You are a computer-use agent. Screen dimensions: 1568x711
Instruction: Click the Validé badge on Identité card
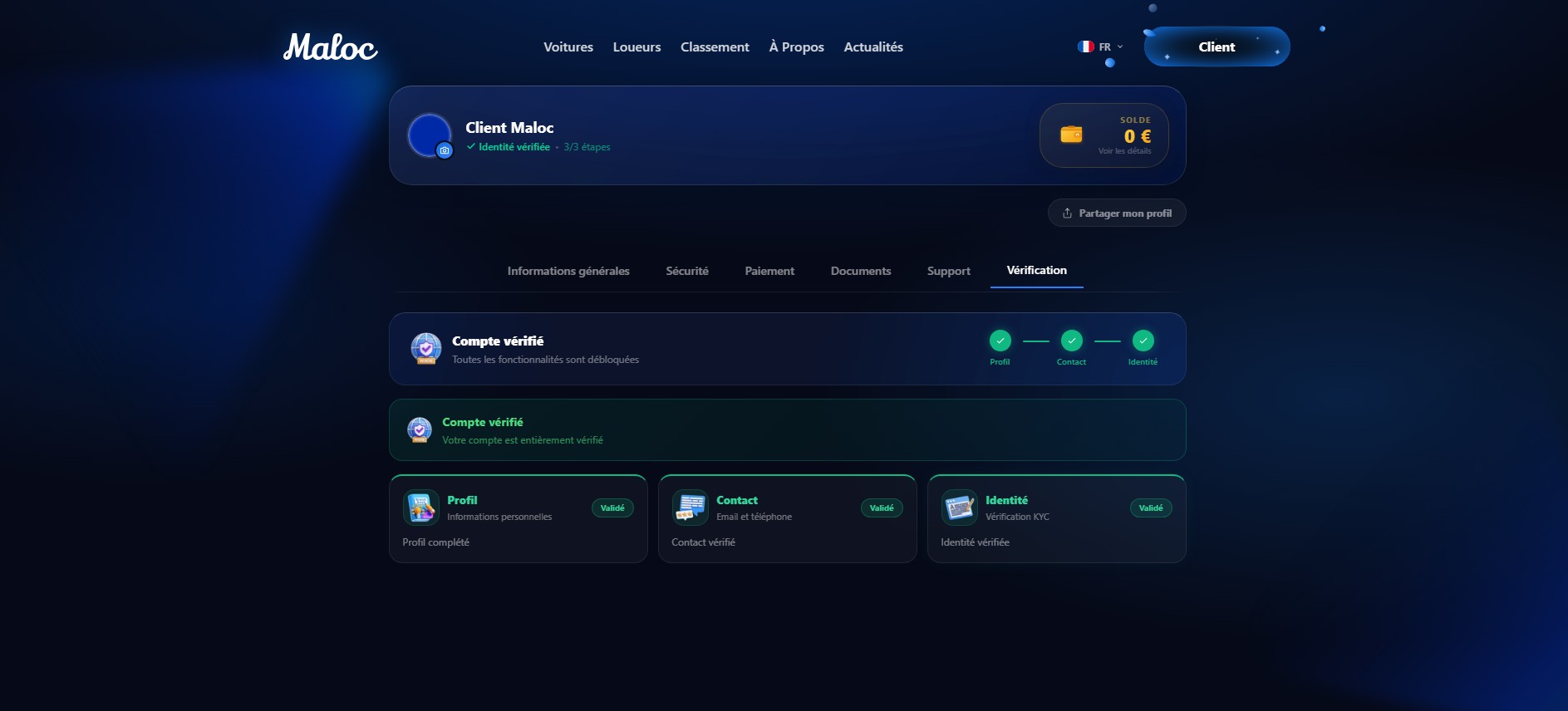tap(1150, 508)
